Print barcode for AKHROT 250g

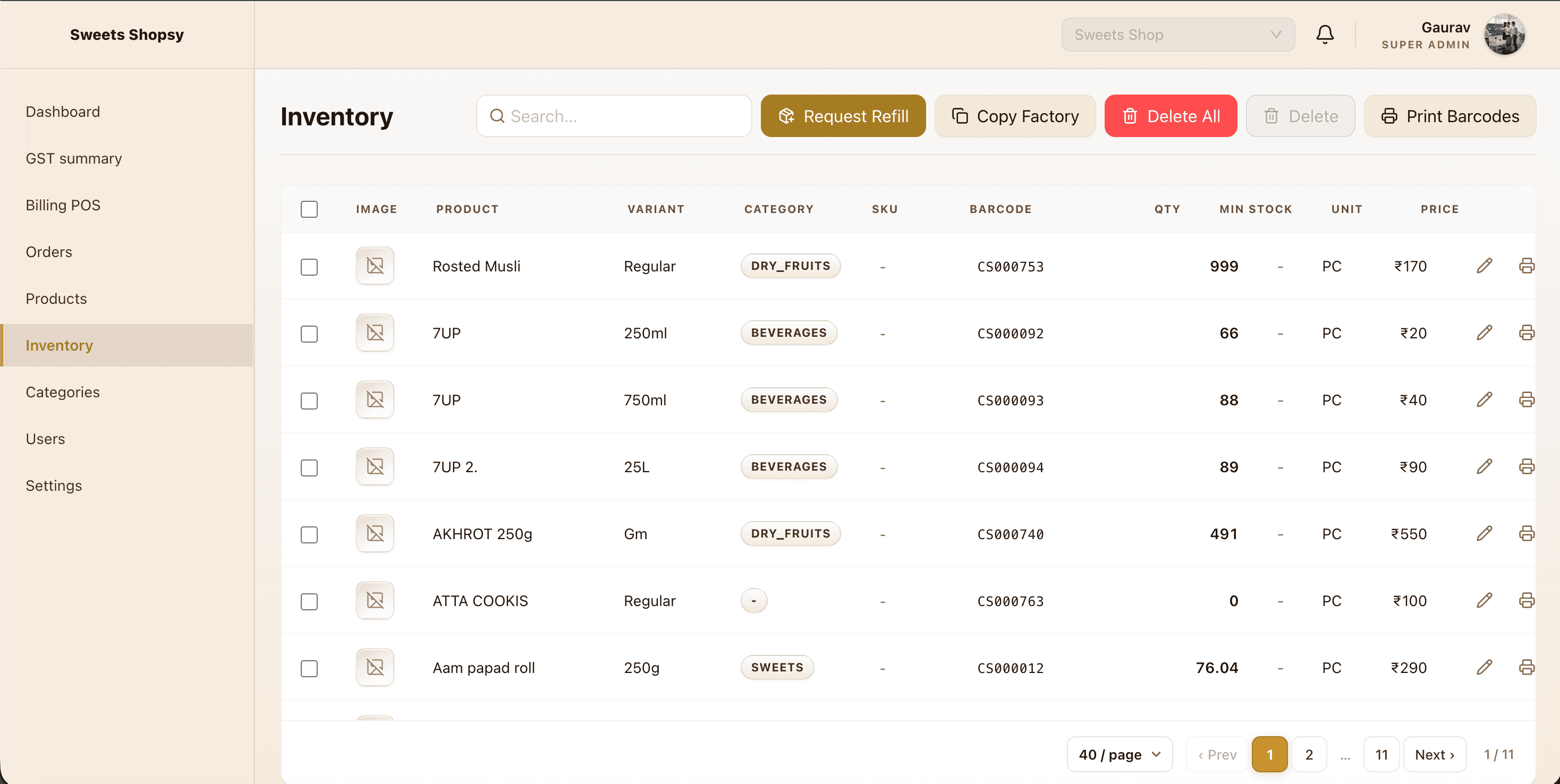coord(1526,533)
